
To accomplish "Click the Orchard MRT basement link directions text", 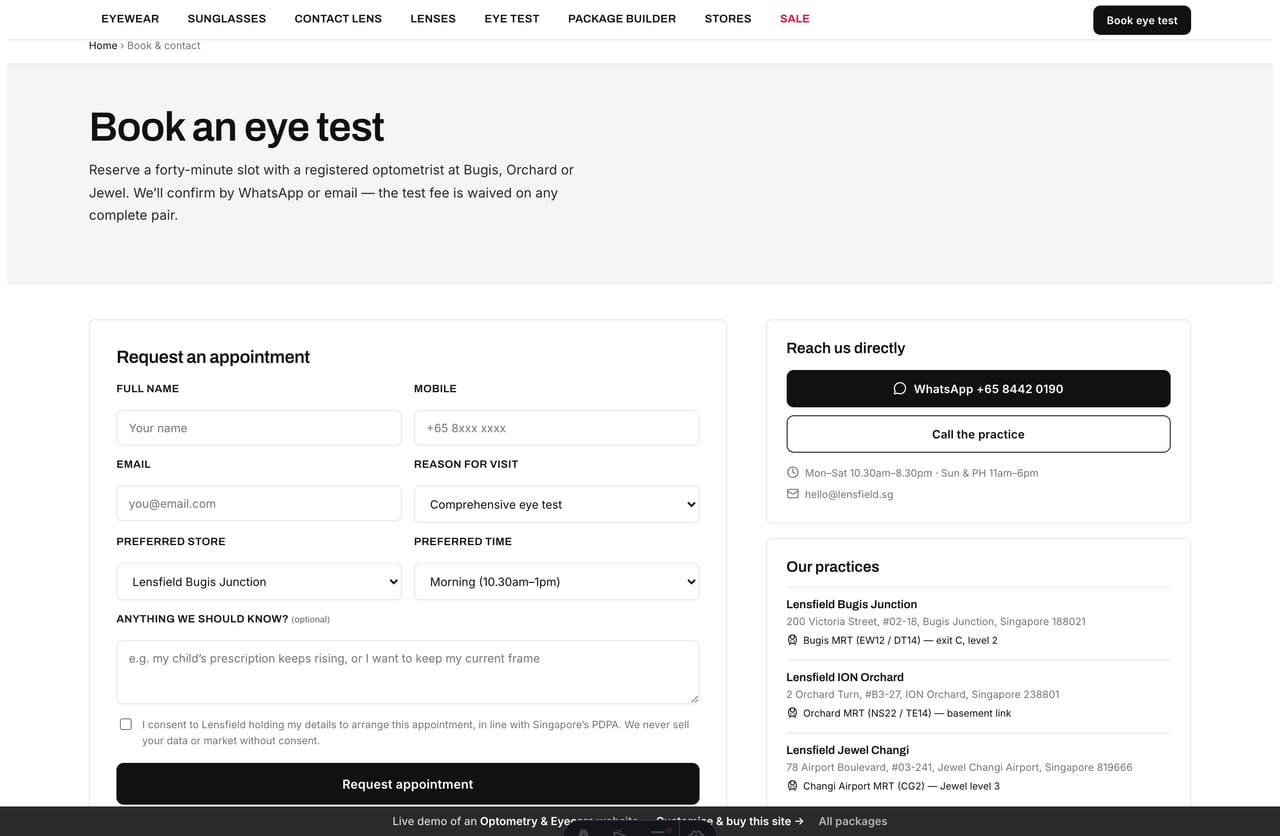I will 907,713.
